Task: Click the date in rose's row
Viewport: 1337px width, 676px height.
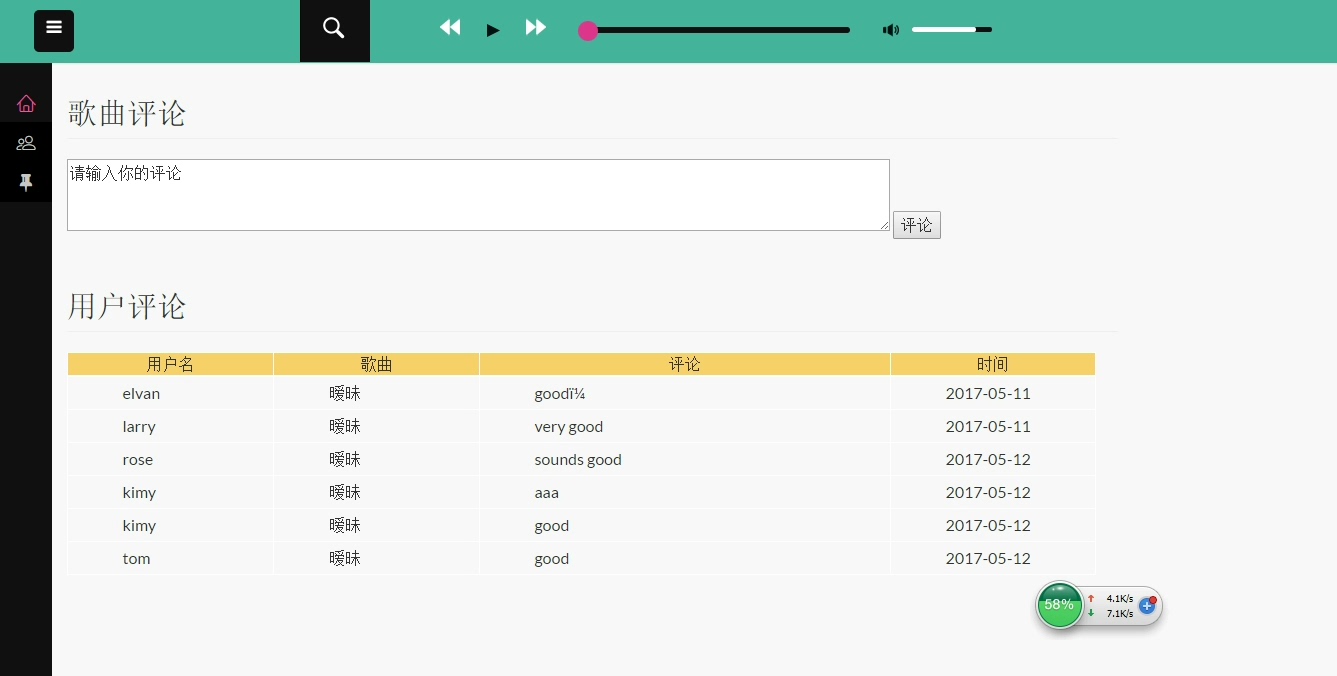Action: 988,460
